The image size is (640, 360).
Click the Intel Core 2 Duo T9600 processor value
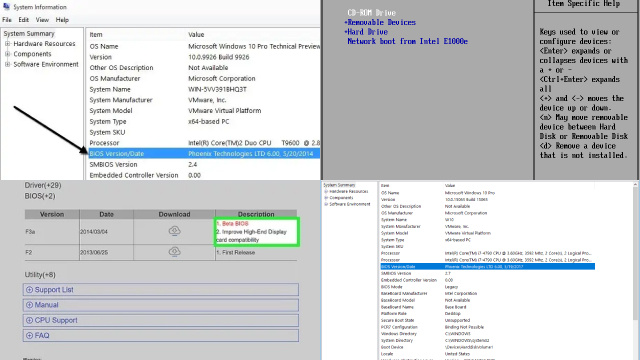click(254, 143)
